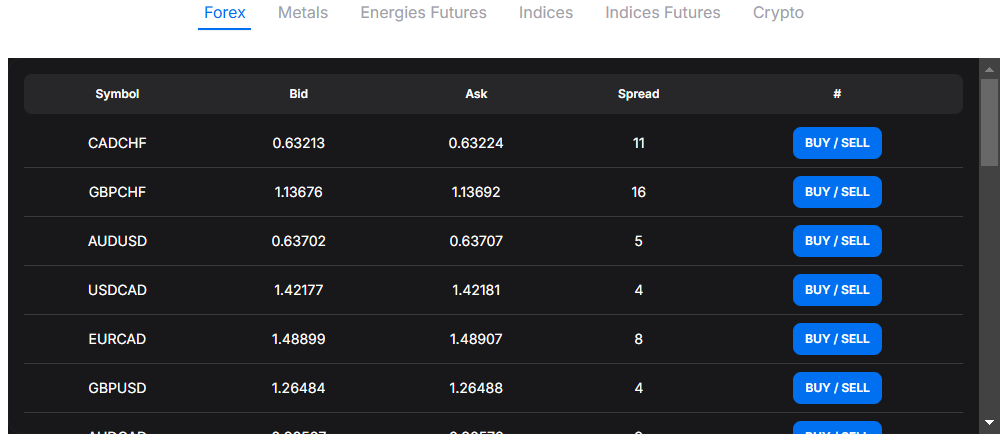Image resolution: width=1006 pixels, height=440 pixels.
Task: Select the Energies Futures tab
Action: (423, 14)
